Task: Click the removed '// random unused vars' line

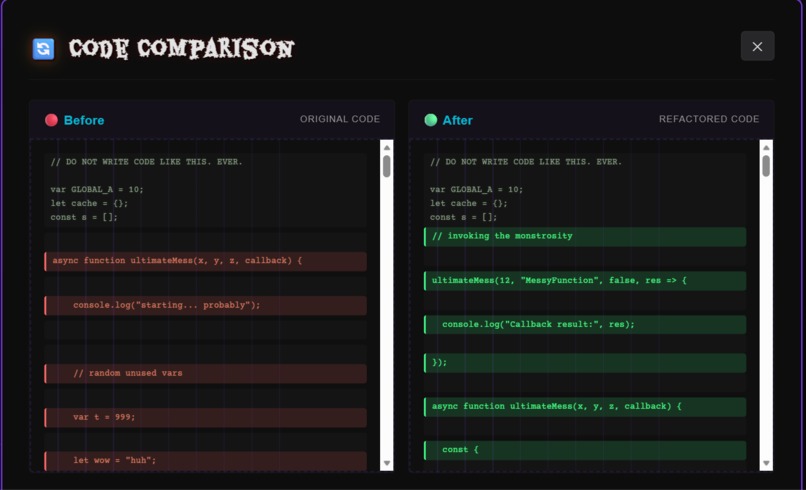Action: (x=206, y=373)
